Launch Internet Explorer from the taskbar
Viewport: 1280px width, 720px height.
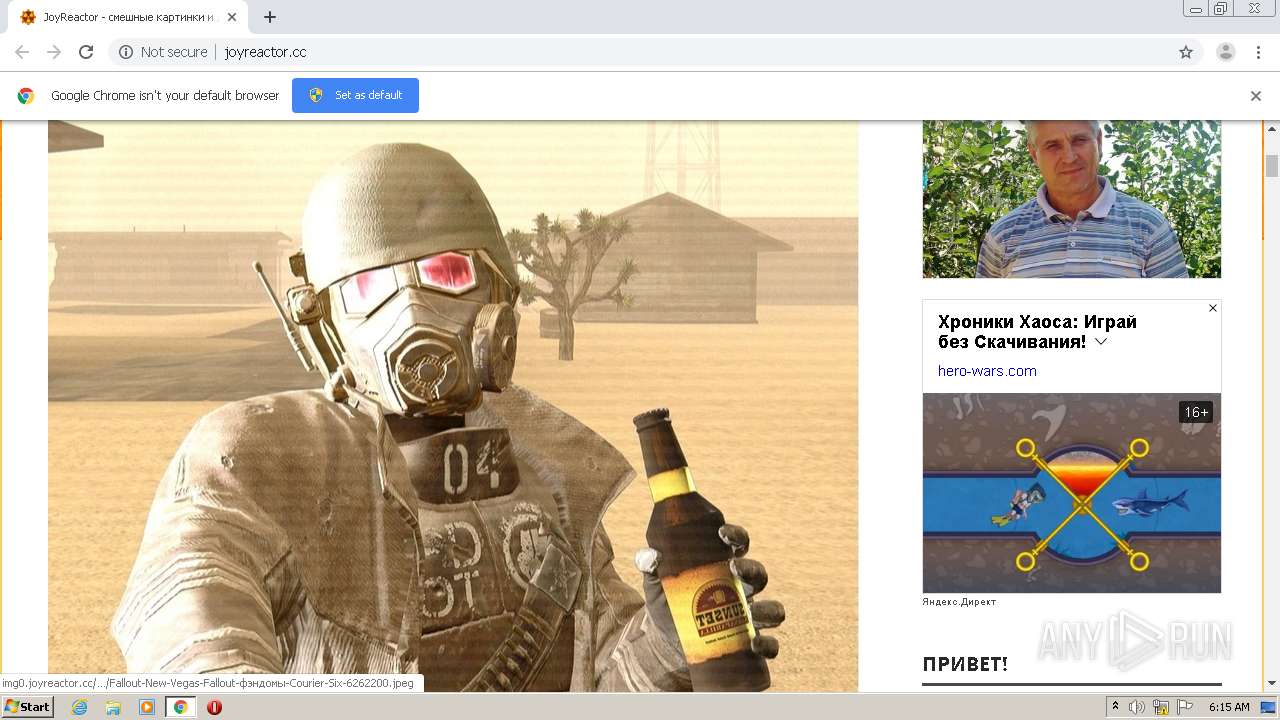point(79,707)
